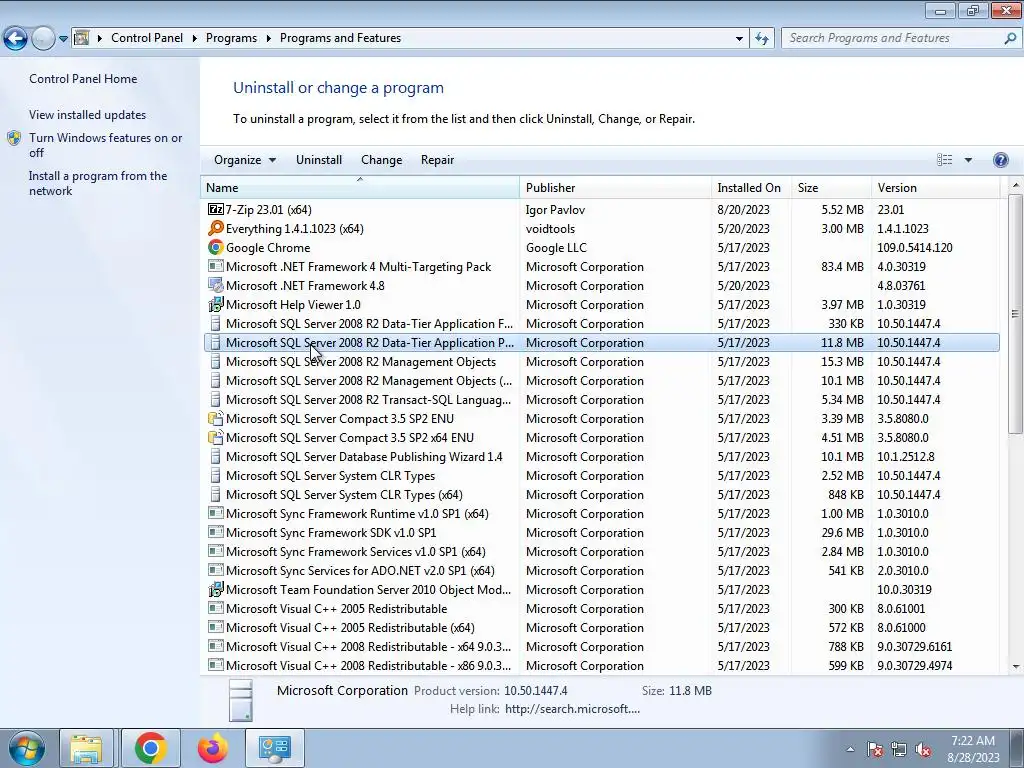Click the Programs breadcrumb
Image resolution: width=1024 pixels, height=768 pixels.
[x=231, y=39]
